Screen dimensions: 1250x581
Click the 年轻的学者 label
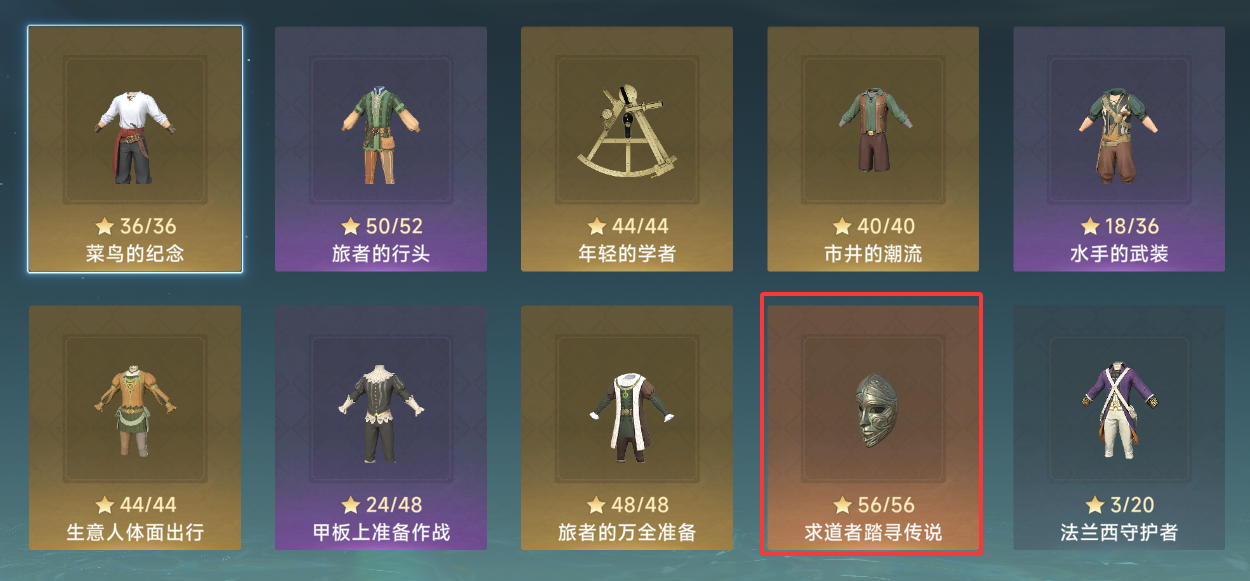(627, 253)
